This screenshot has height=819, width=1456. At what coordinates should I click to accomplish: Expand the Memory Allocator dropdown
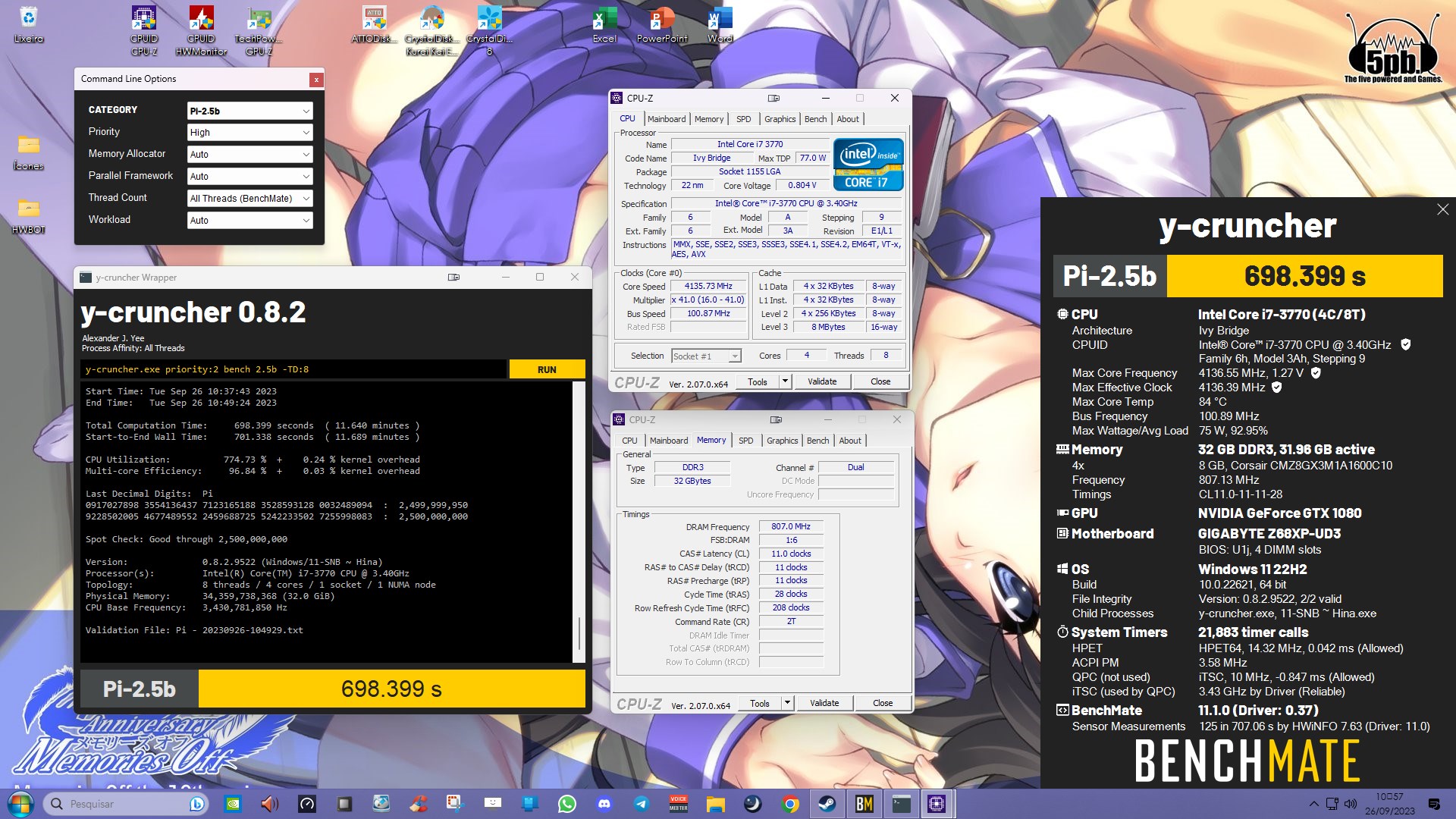(249, 154)
